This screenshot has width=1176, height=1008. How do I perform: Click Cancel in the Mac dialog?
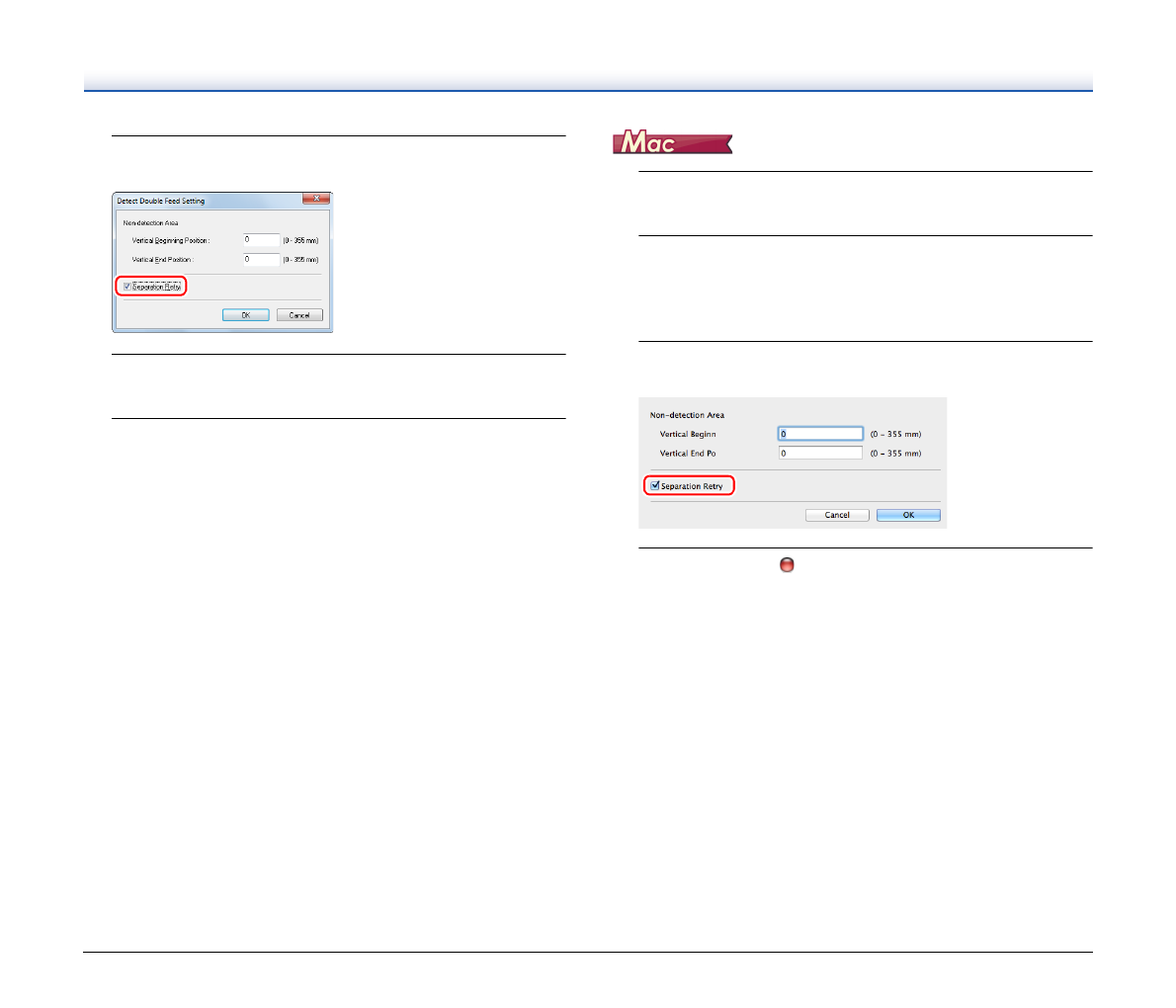point(837,515)
